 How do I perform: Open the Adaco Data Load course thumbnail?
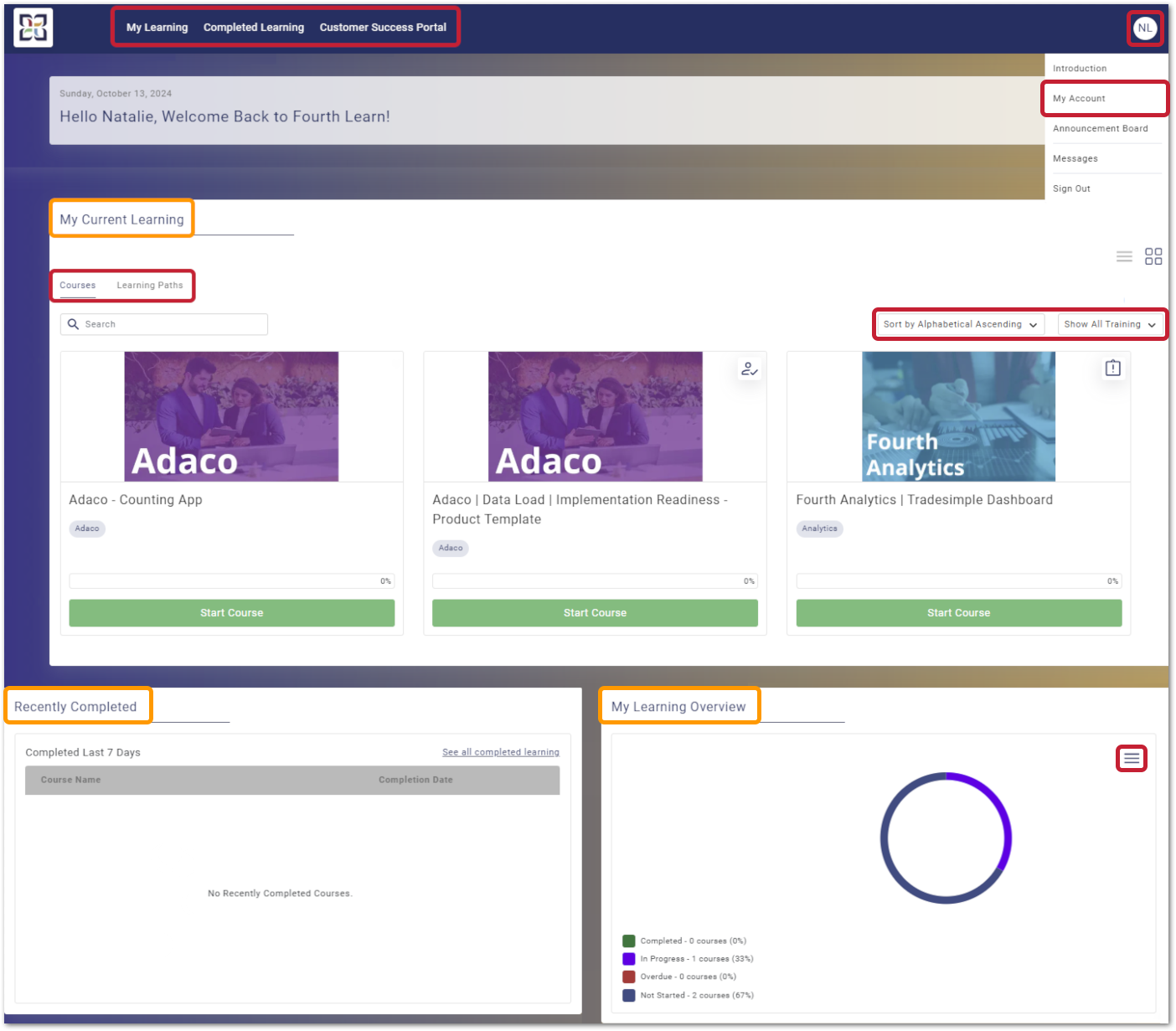pos(596,416)
